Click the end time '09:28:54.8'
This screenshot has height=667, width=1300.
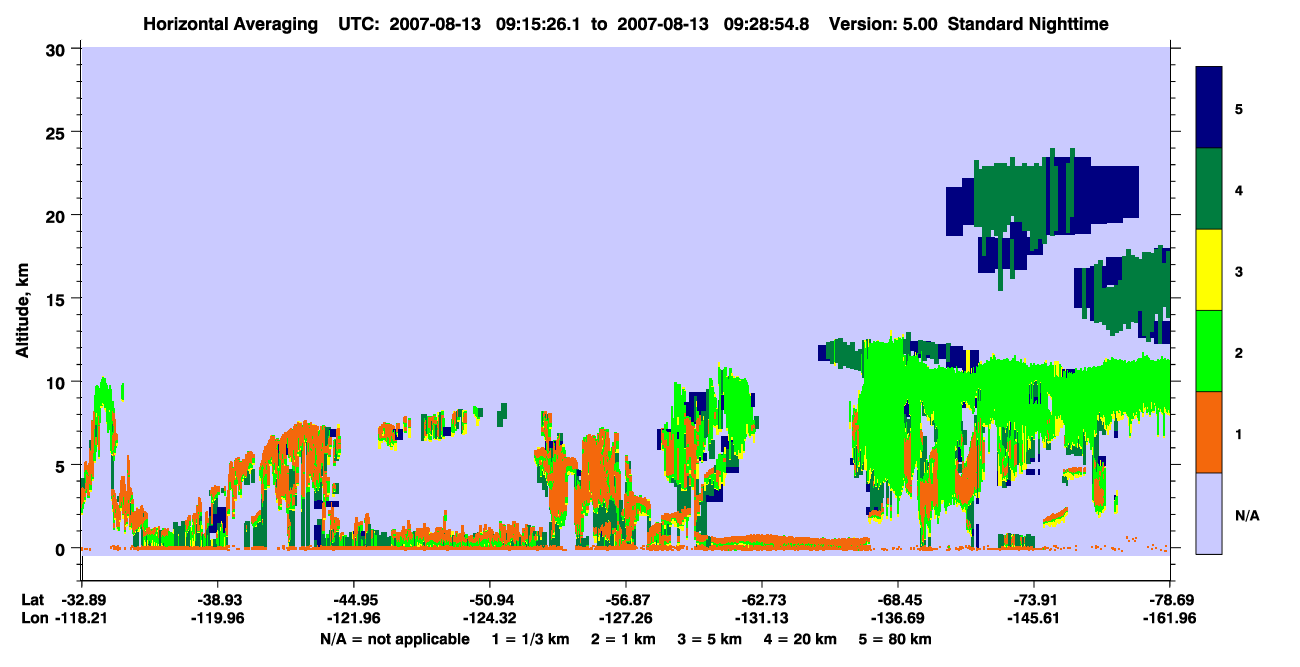tap(768, 23)
